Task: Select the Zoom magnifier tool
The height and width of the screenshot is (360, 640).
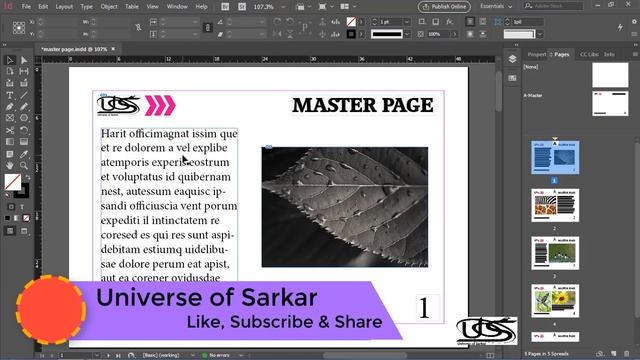Action: pos(24,166)
